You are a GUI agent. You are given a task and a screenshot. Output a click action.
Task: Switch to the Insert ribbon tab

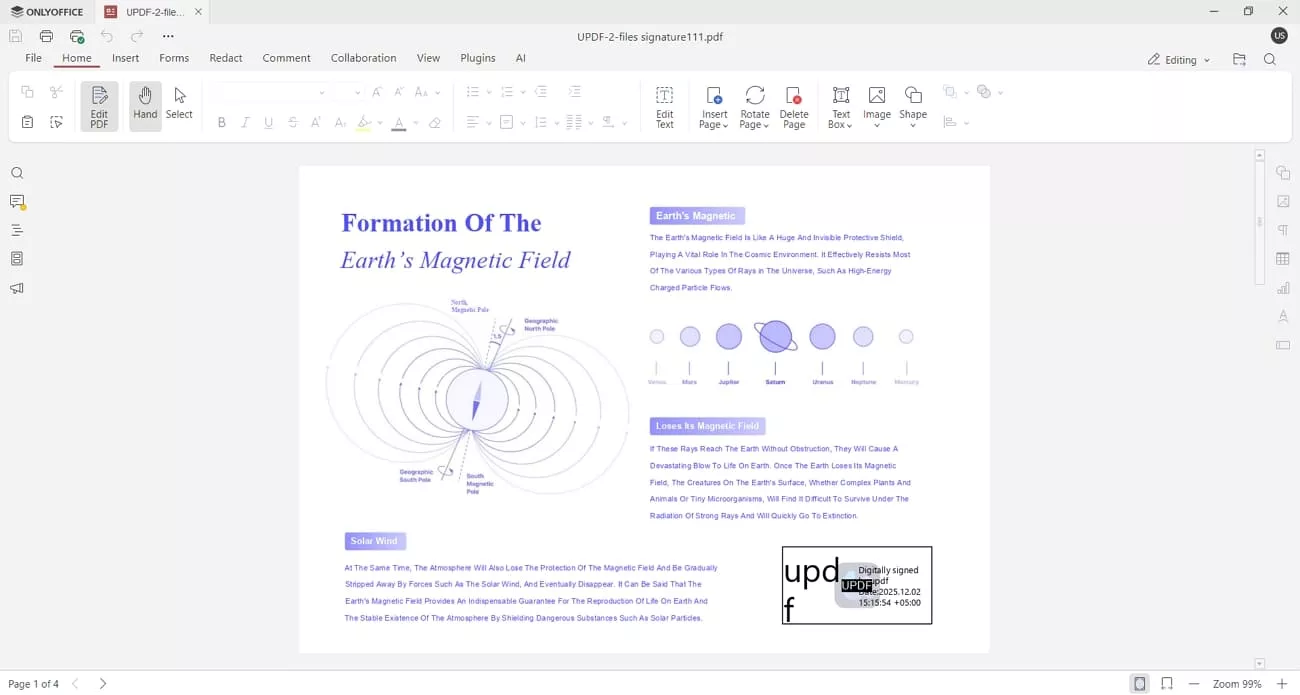point(125,58)
